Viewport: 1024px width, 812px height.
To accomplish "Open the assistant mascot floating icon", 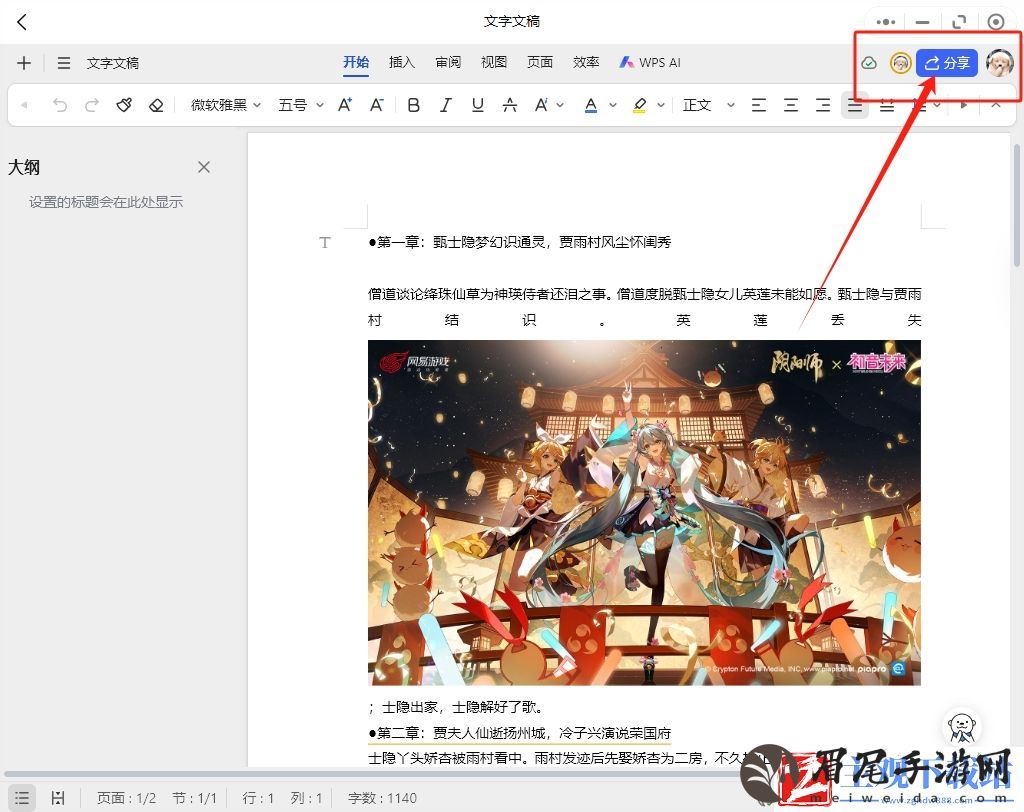I will coord(962,726).
